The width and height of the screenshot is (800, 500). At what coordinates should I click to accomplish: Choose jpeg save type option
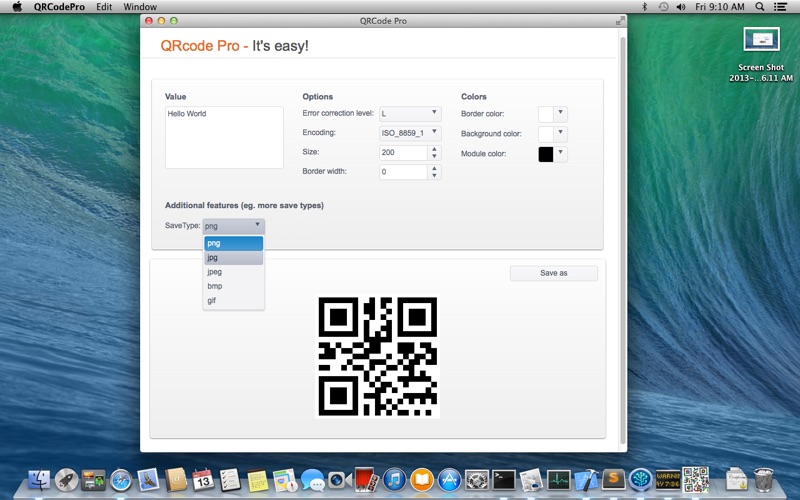click(x=234, y=272)
